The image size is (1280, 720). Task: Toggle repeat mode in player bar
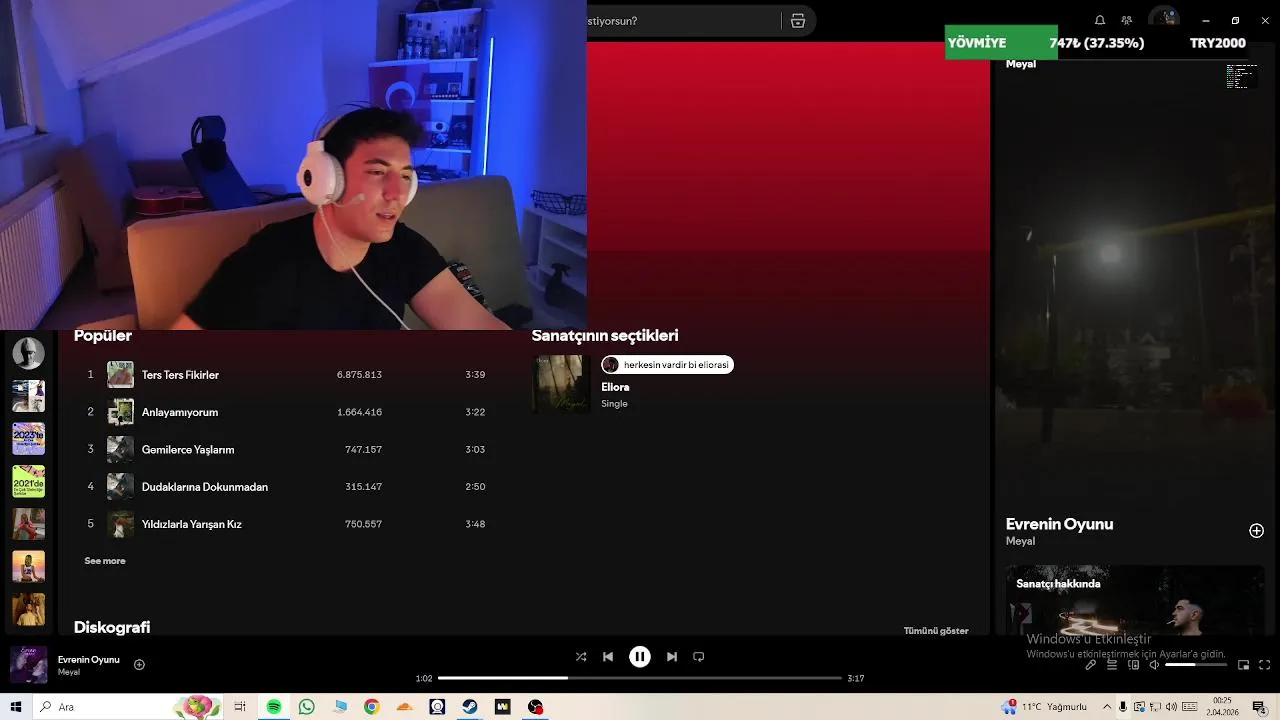(x=699, y=657)
